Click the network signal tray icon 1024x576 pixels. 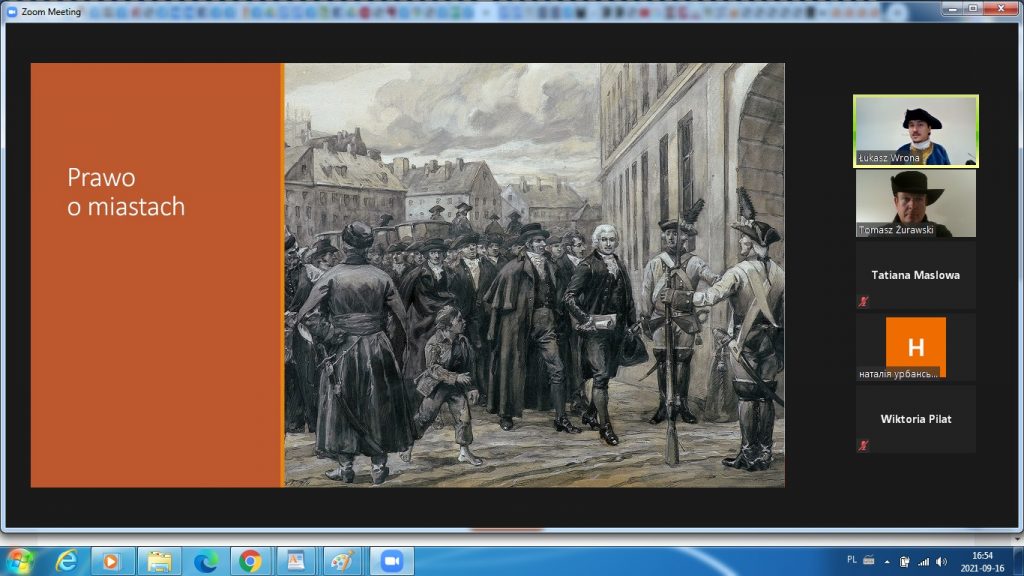[922, 561]
